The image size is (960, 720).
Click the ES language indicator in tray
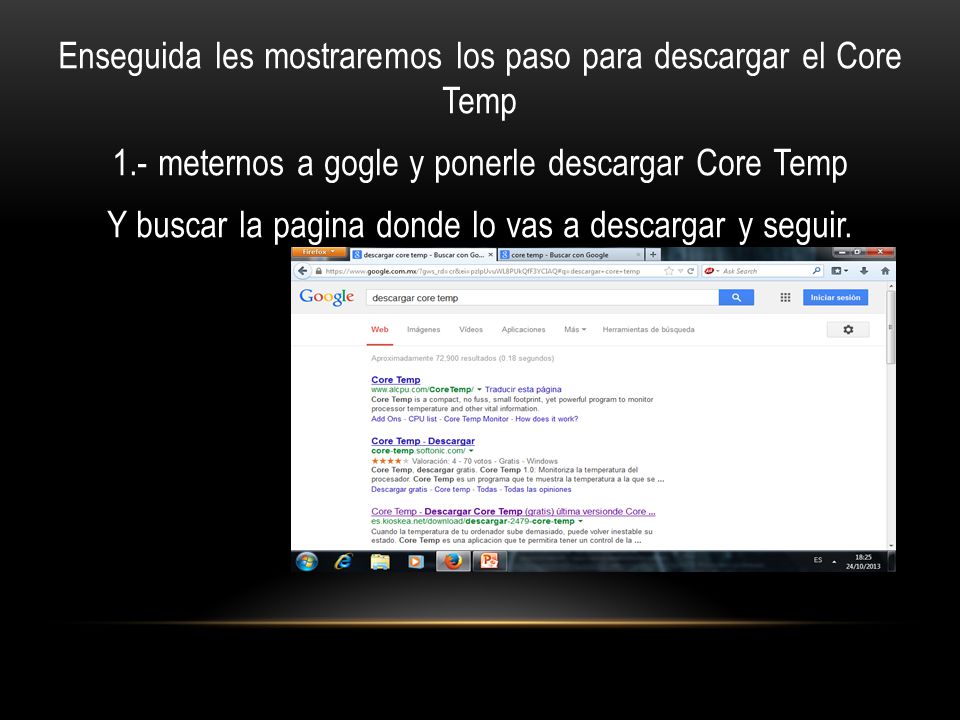coord(818,560)
